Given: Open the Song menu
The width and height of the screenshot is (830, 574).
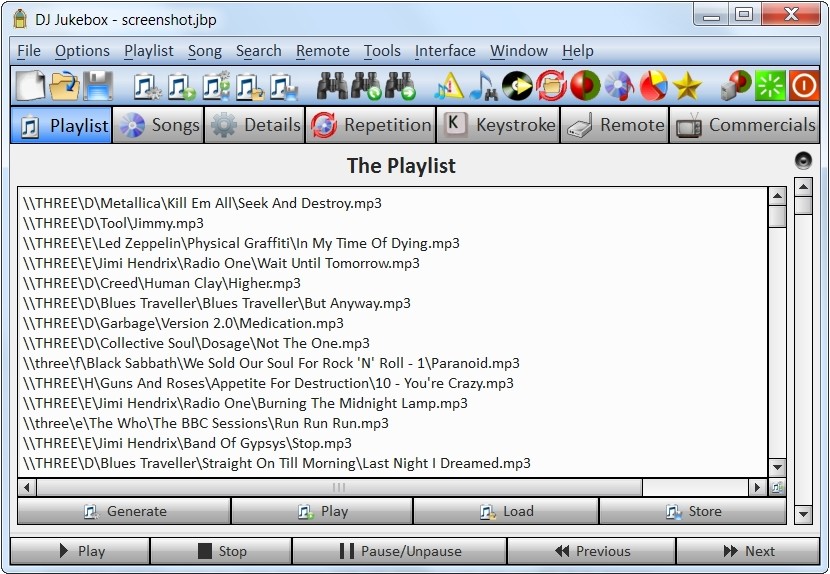Looking at the screenshot, I should (x=204, y=51).
